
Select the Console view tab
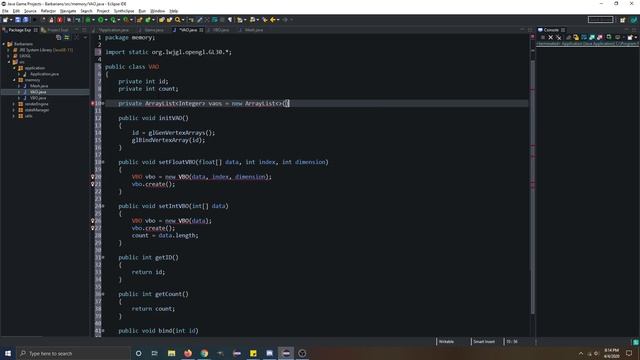tap(551, 30)
